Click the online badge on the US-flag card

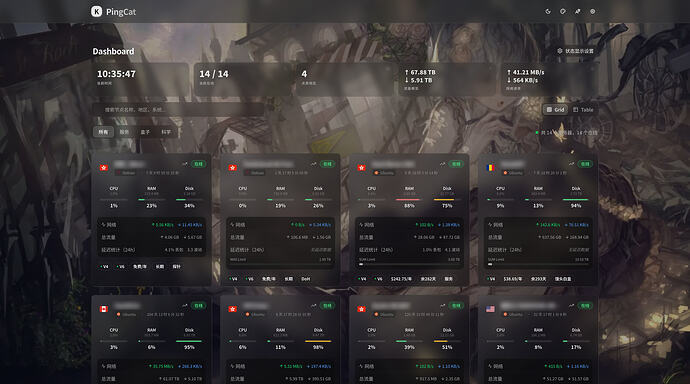click(585, 306)
